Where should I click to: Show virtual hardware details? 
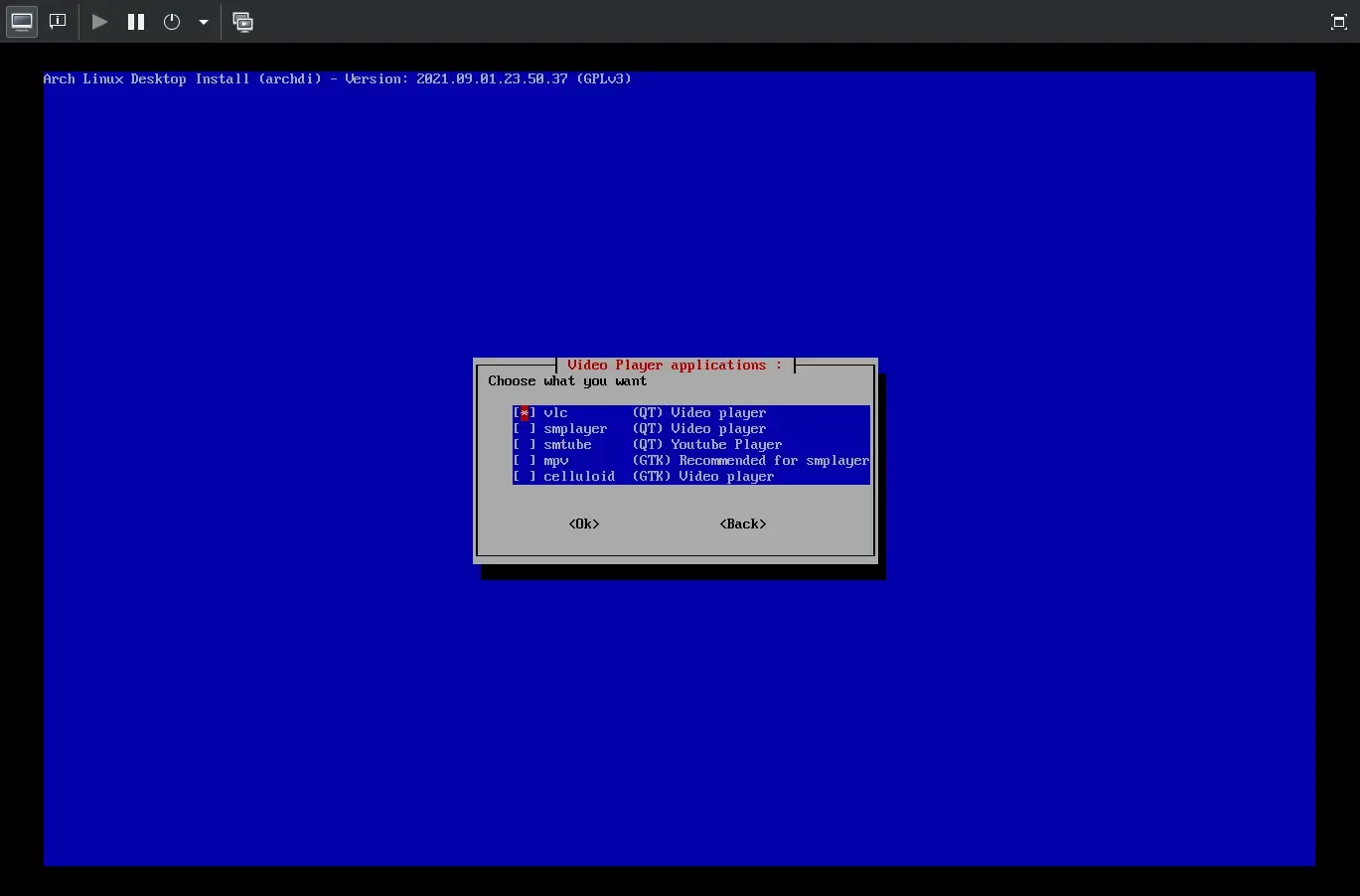58,21
